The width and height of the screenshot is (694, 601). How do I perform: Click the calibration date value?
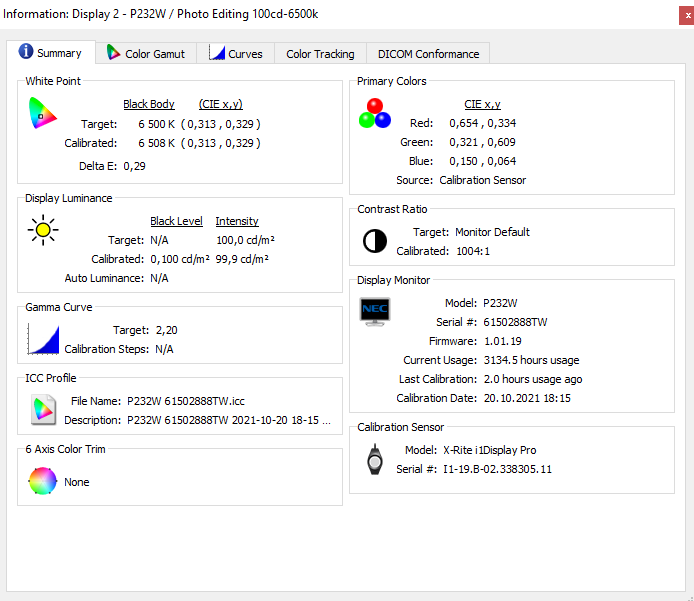click(x=526, y=398)
